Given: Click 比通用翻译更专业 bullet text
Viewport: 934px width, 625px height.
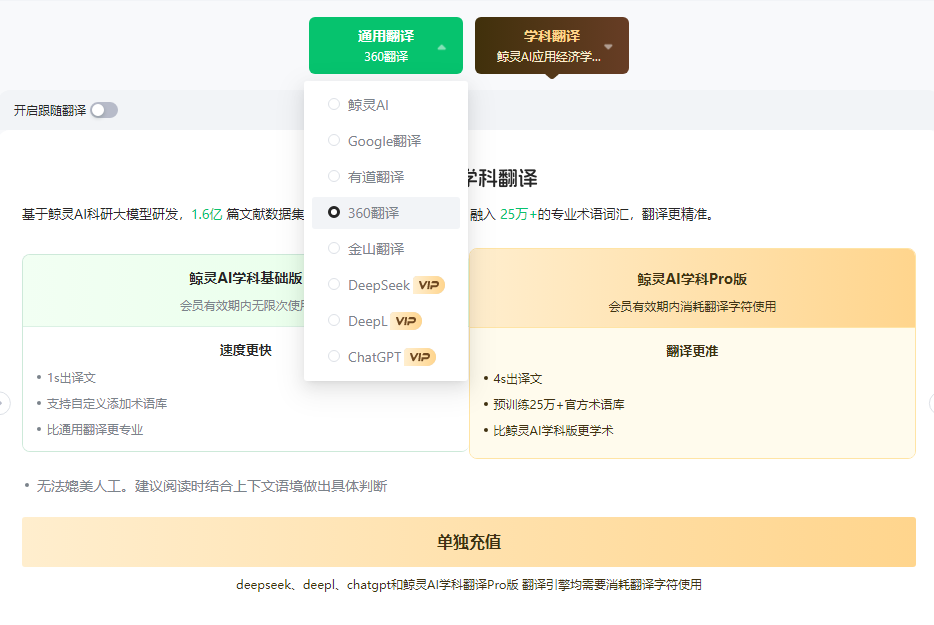Looking at the screenshot, I should (x=95, y=430).
